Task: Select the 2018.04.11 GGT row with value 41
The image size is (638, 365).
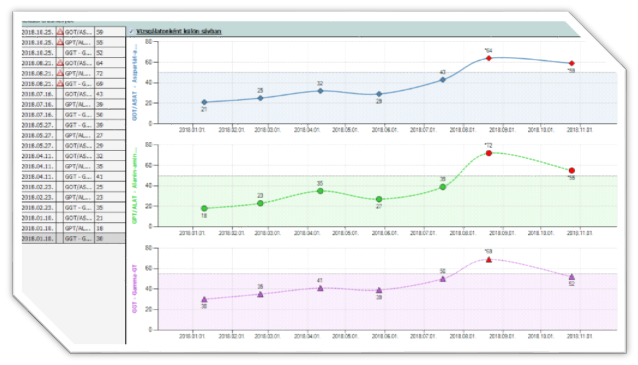Action: click(74, 177)
